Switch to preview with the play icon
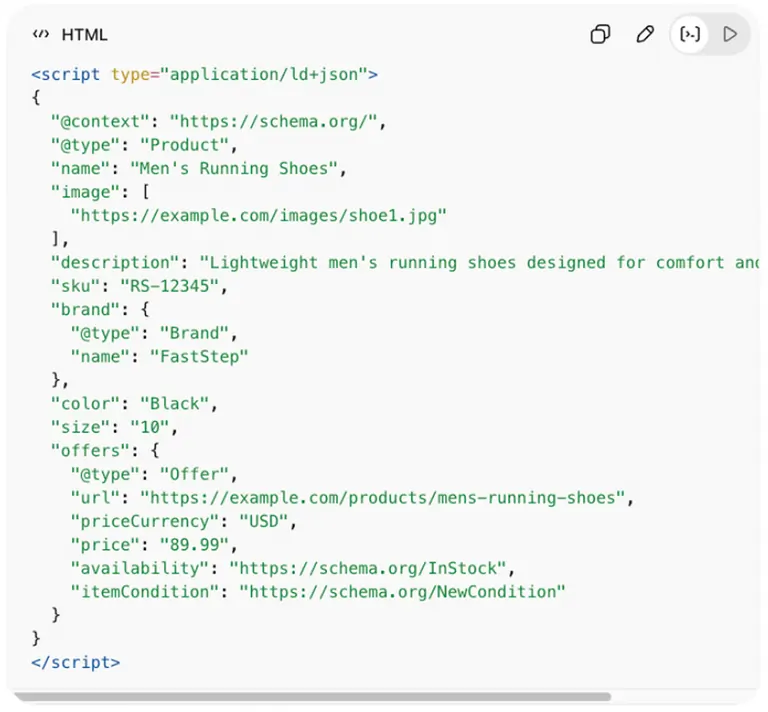The height and width of the screenshot is (712, 768). 730,35
